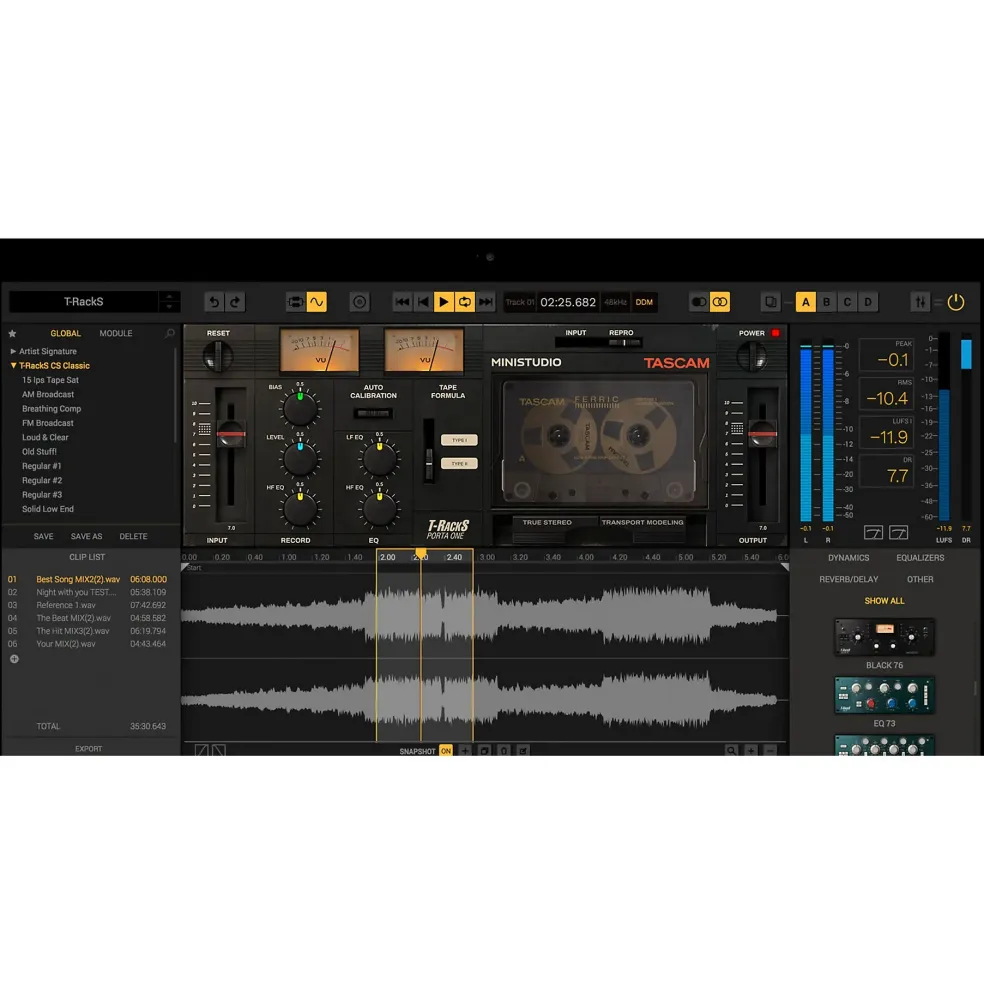Click the fade-out icon below waveform

click(219, 750)
